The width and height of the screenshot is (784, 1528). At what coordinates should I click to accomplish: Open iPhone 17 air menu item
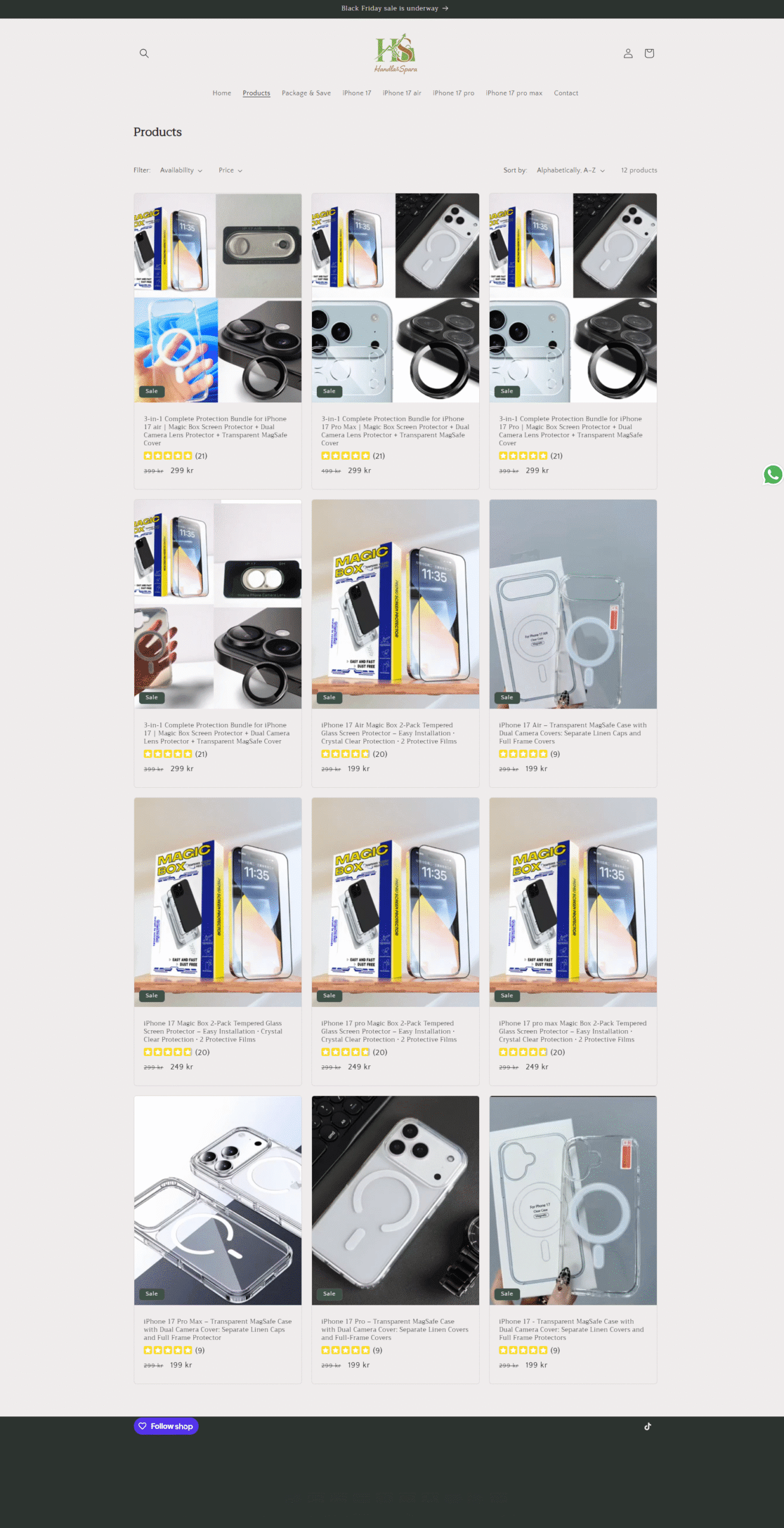click(402, 93)
